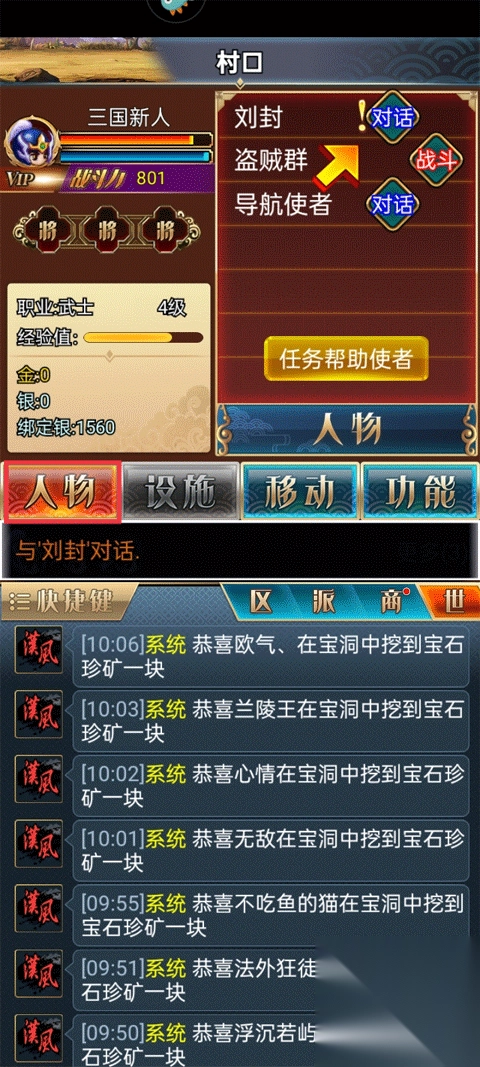Select the first 将 general slot

point(48,231)
